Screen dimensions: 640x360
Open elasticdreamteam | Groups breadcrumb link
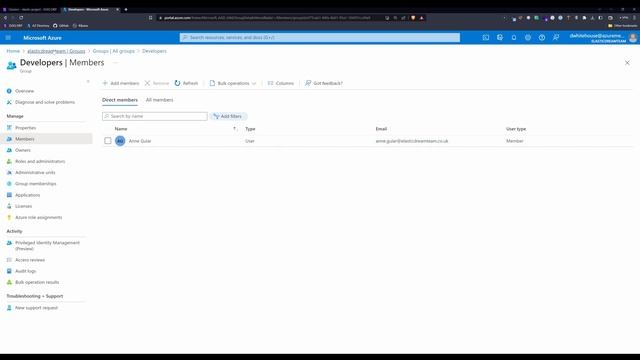56,51
